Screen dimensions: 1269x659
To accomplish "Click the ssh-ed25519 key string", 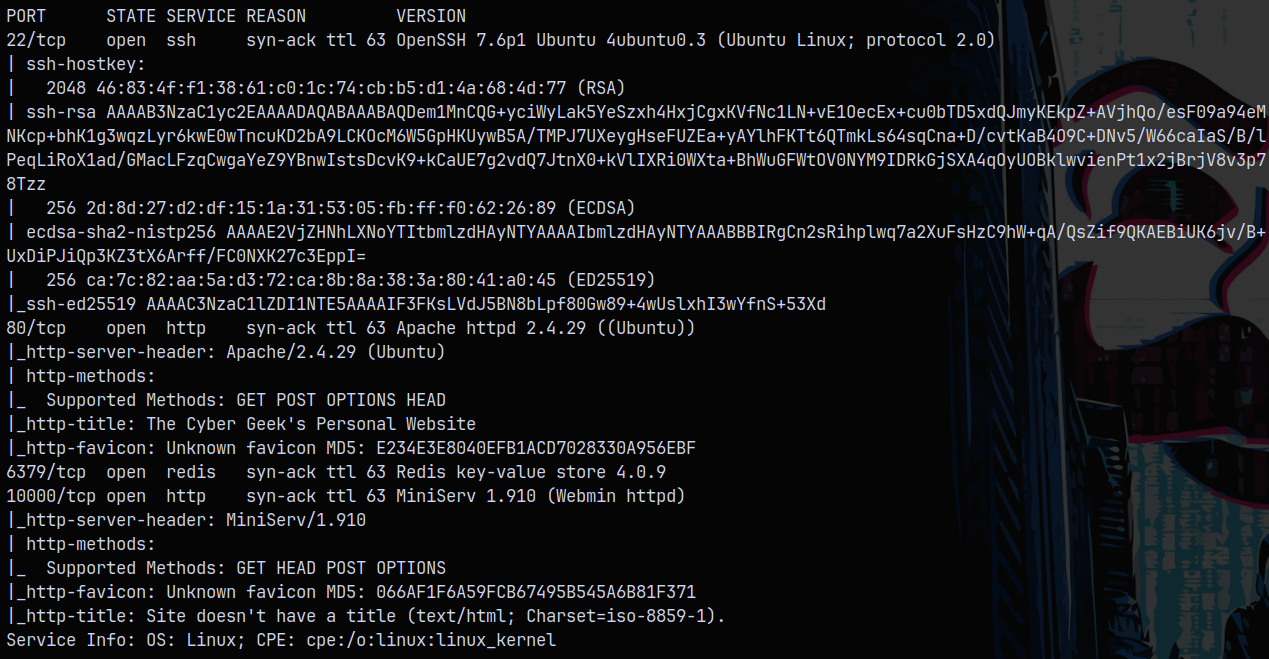I will (486, 304).
